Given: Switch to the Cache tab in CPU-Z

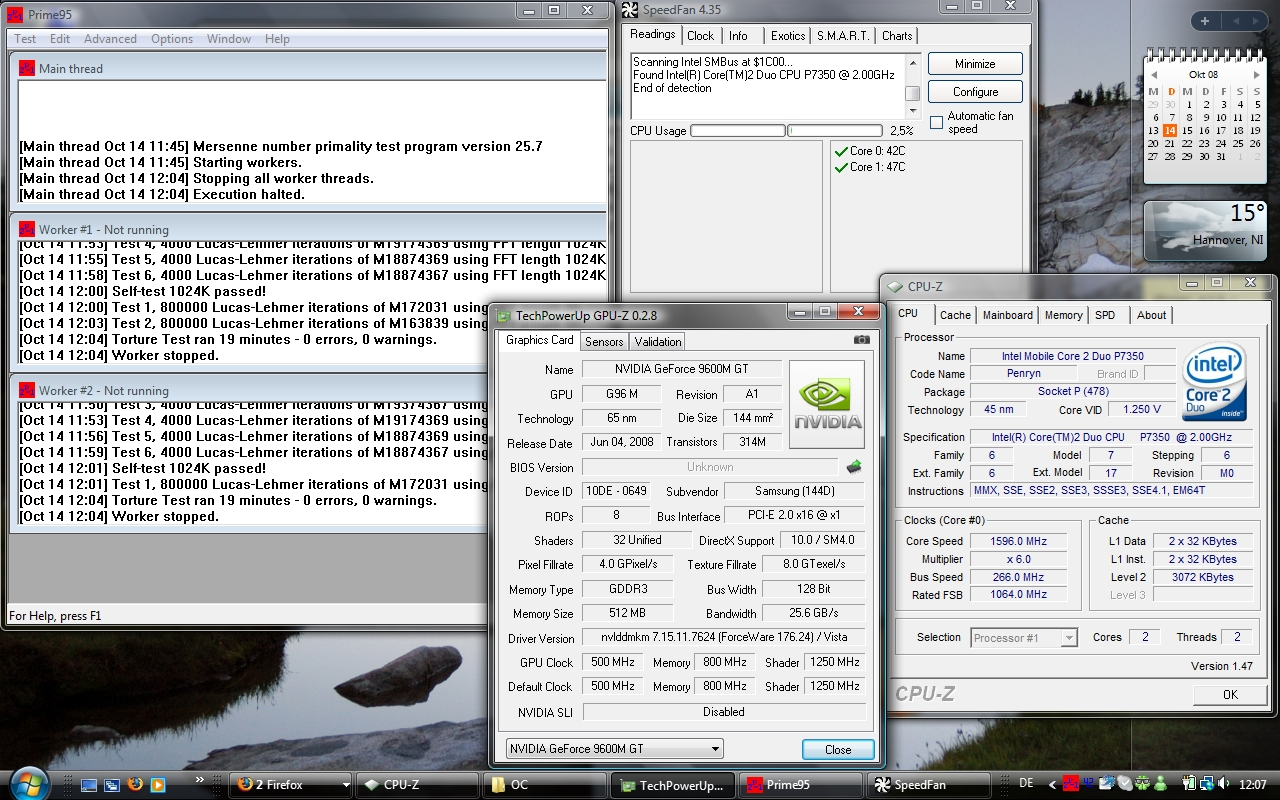Looking at the screenshot, I should click(x=955, y=315).
